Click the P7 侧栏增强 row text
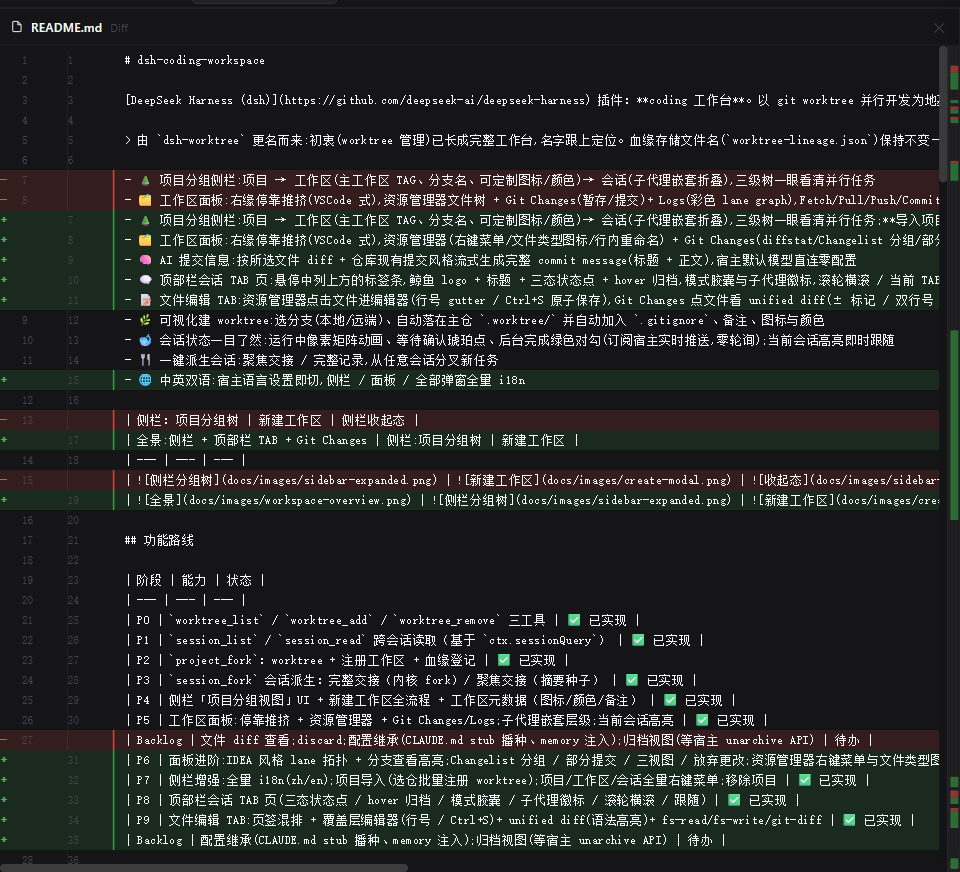 pyautogui.click(x=498, y=780)
